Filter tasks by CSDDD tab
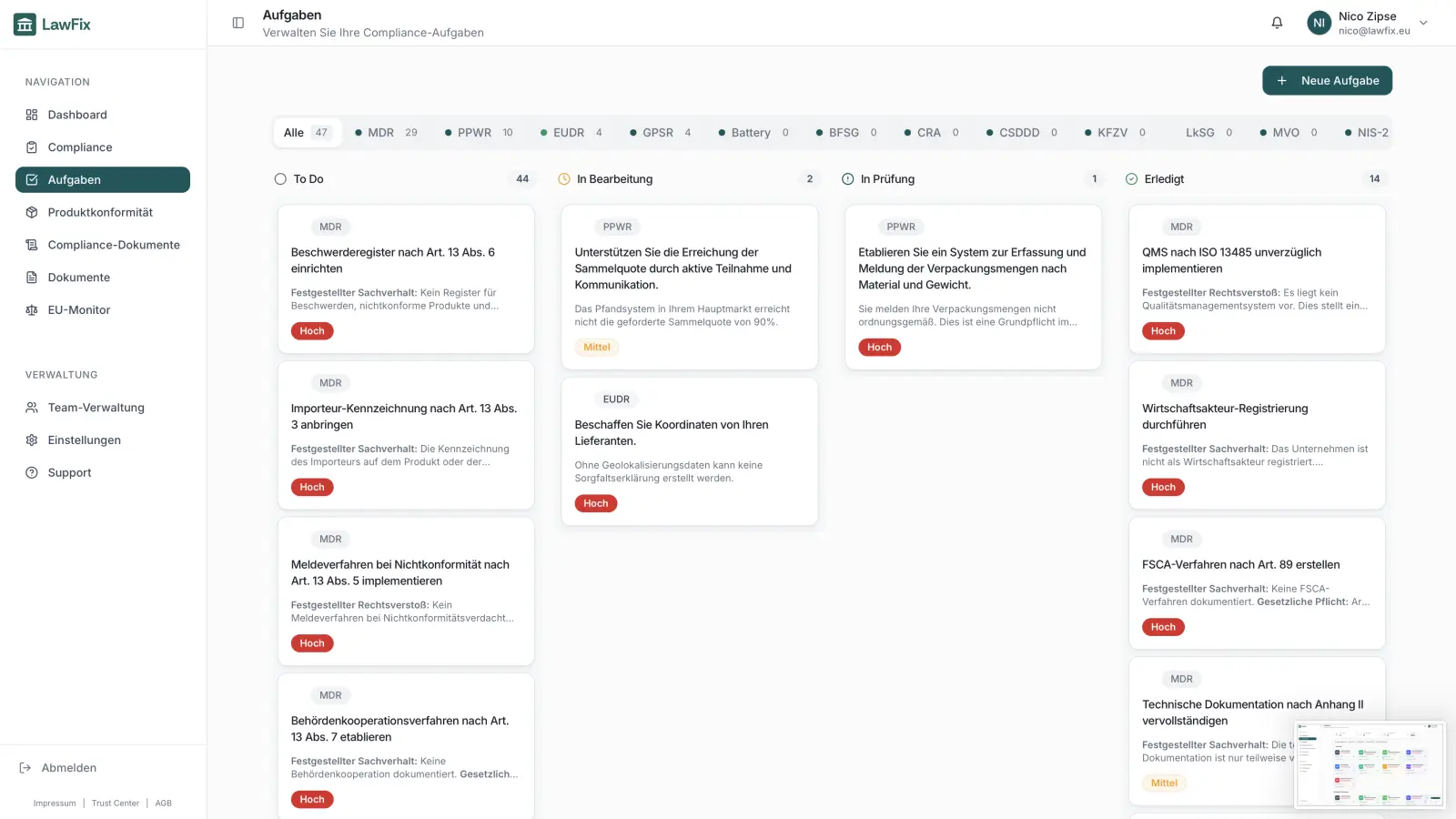This screenshot has width=1456, height=819. (1022, 133)
